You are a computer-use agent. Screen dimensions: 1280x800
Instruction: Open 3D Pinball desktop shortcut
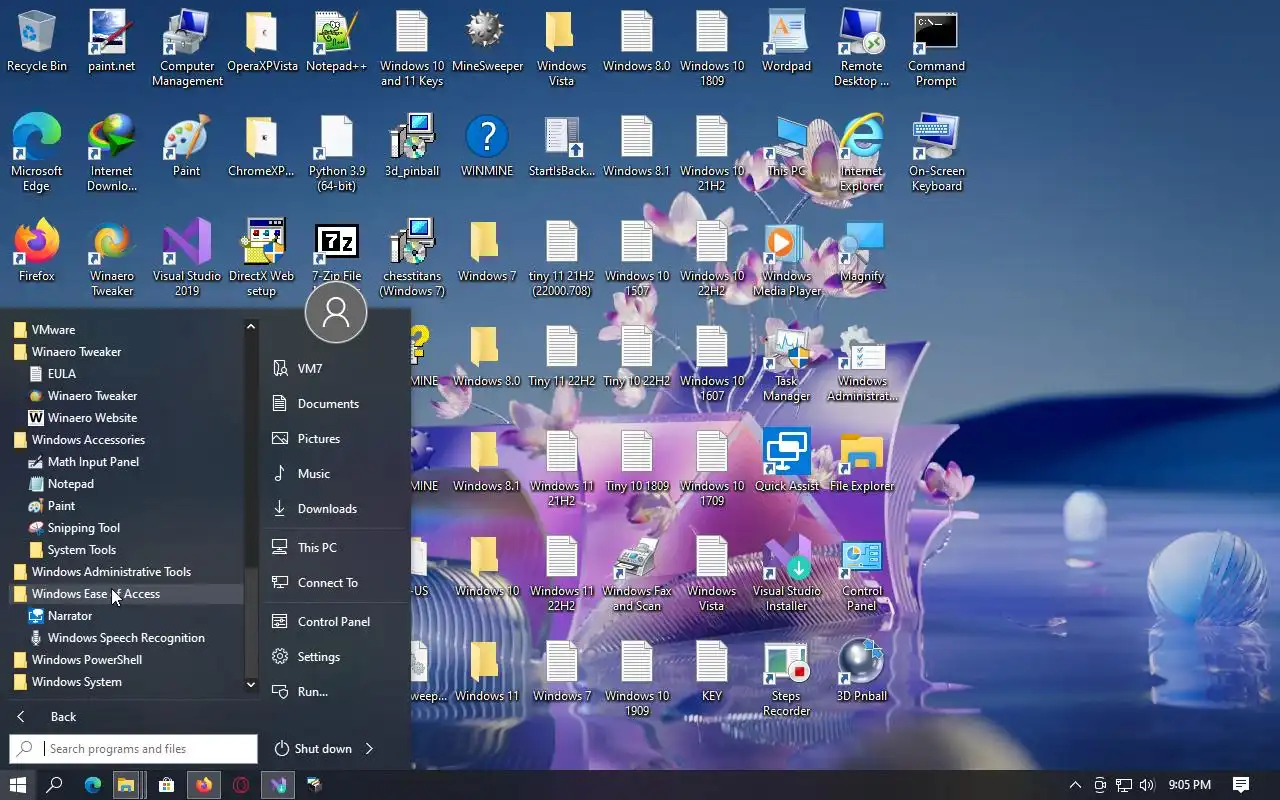coord(862,671)
